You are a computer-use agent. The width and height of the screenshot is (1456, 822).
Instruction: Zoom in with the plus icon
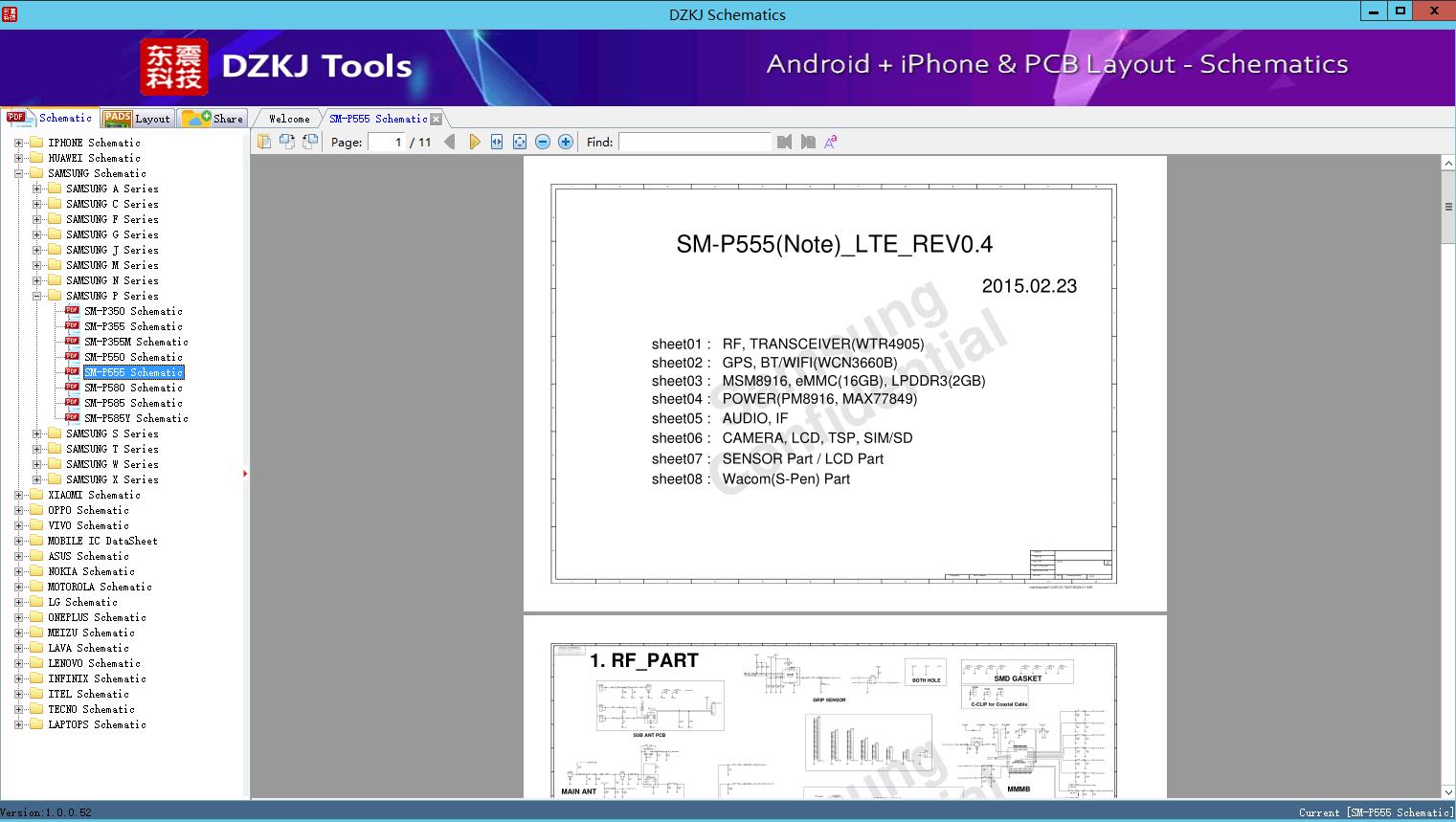pos(566,142)
